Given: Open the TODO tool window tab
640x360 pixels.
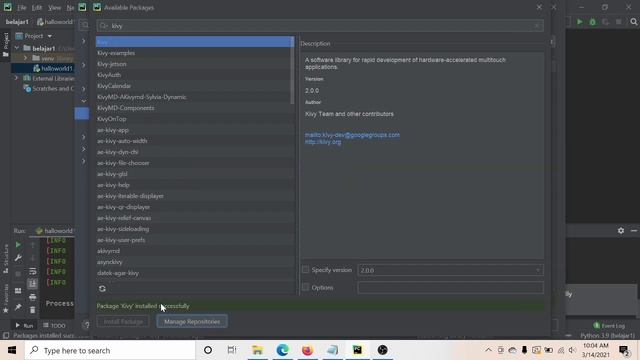Looking at the screenshot, I should click(54, 325).
